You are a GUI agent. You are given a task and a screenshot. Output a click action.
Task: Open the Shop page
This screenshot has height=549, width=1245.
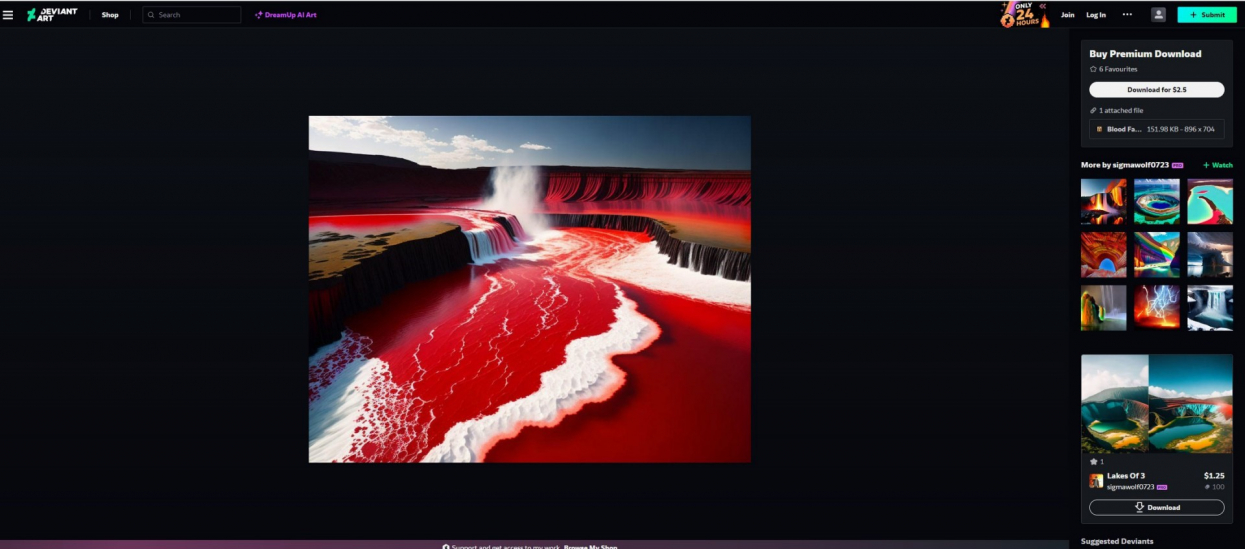pos(110,15)
